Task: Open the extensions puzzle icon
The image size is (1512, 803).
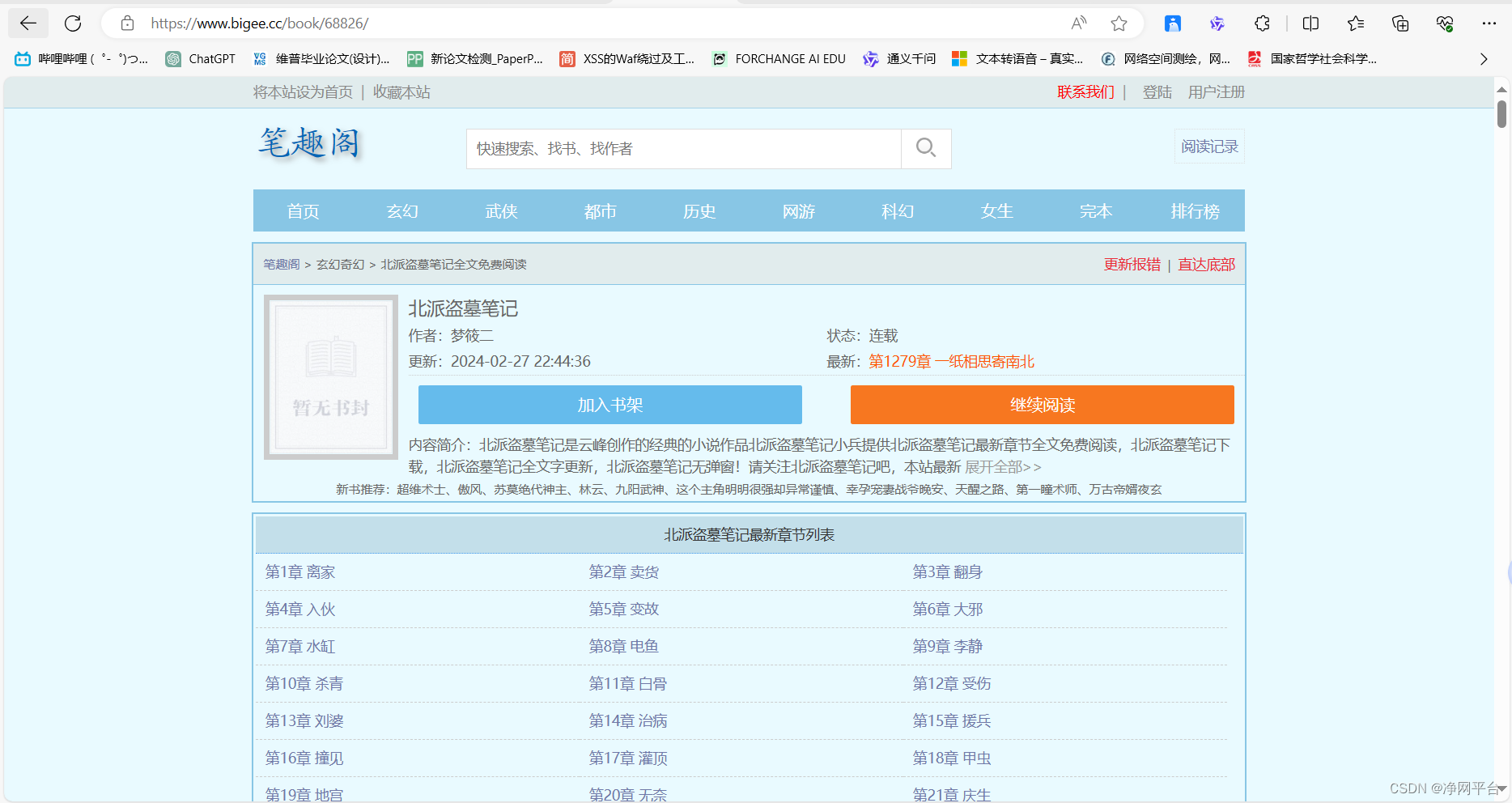Action: [1262, 23]
